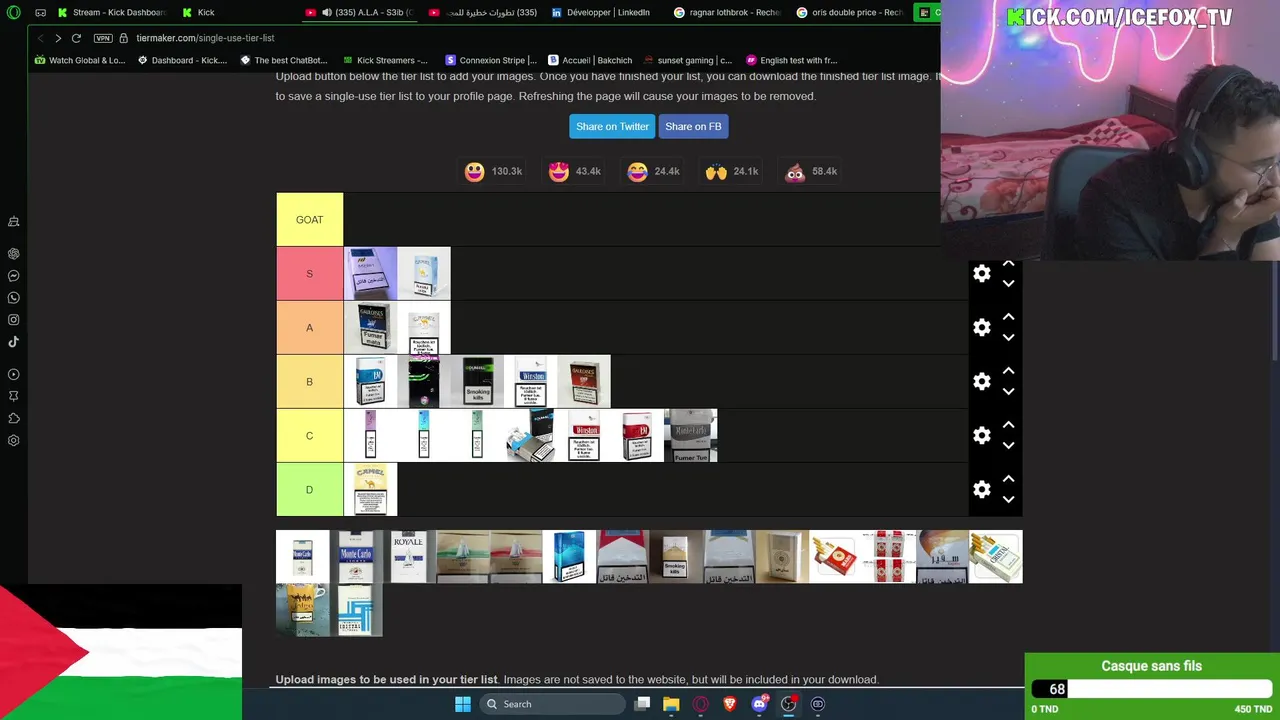This screenshot has width=1280, height=720.
Task: Move the C tier row down
Action: click(1008, 446)
